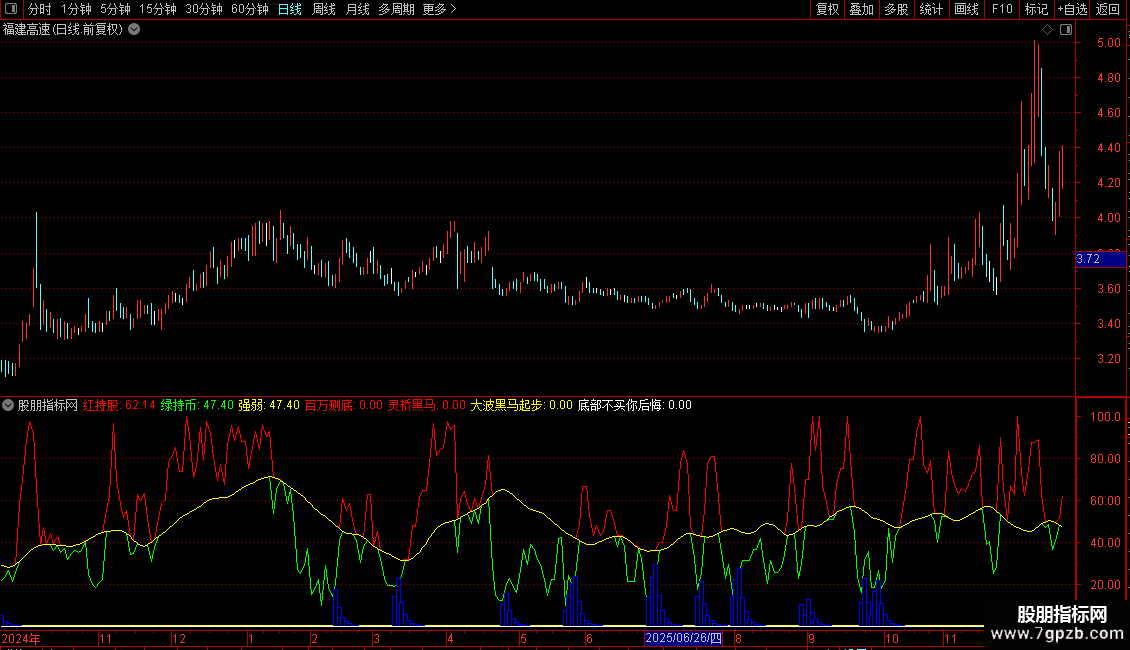
Task: Click the 复权 adjustment button
Action: coord(827,9)
